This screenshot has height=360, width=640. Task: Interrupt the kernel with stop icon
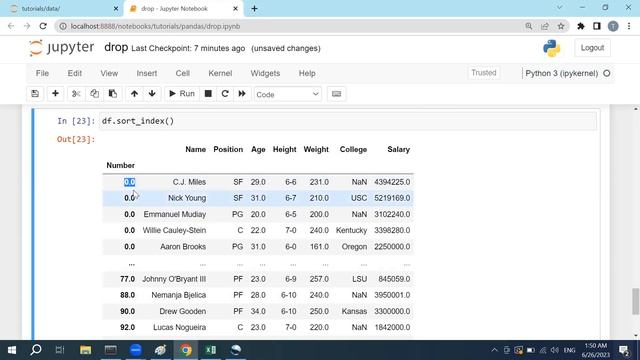[x=208, y=94]
